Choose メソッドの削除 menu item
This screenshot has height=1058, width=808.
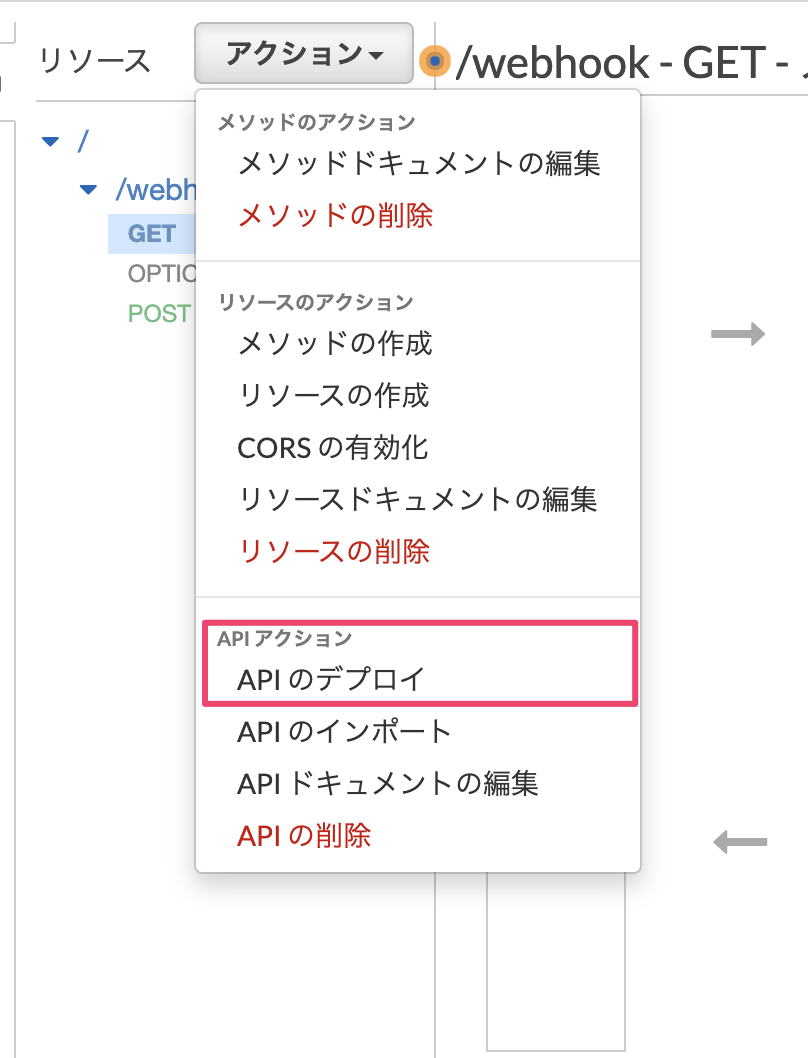coord(335,216)
